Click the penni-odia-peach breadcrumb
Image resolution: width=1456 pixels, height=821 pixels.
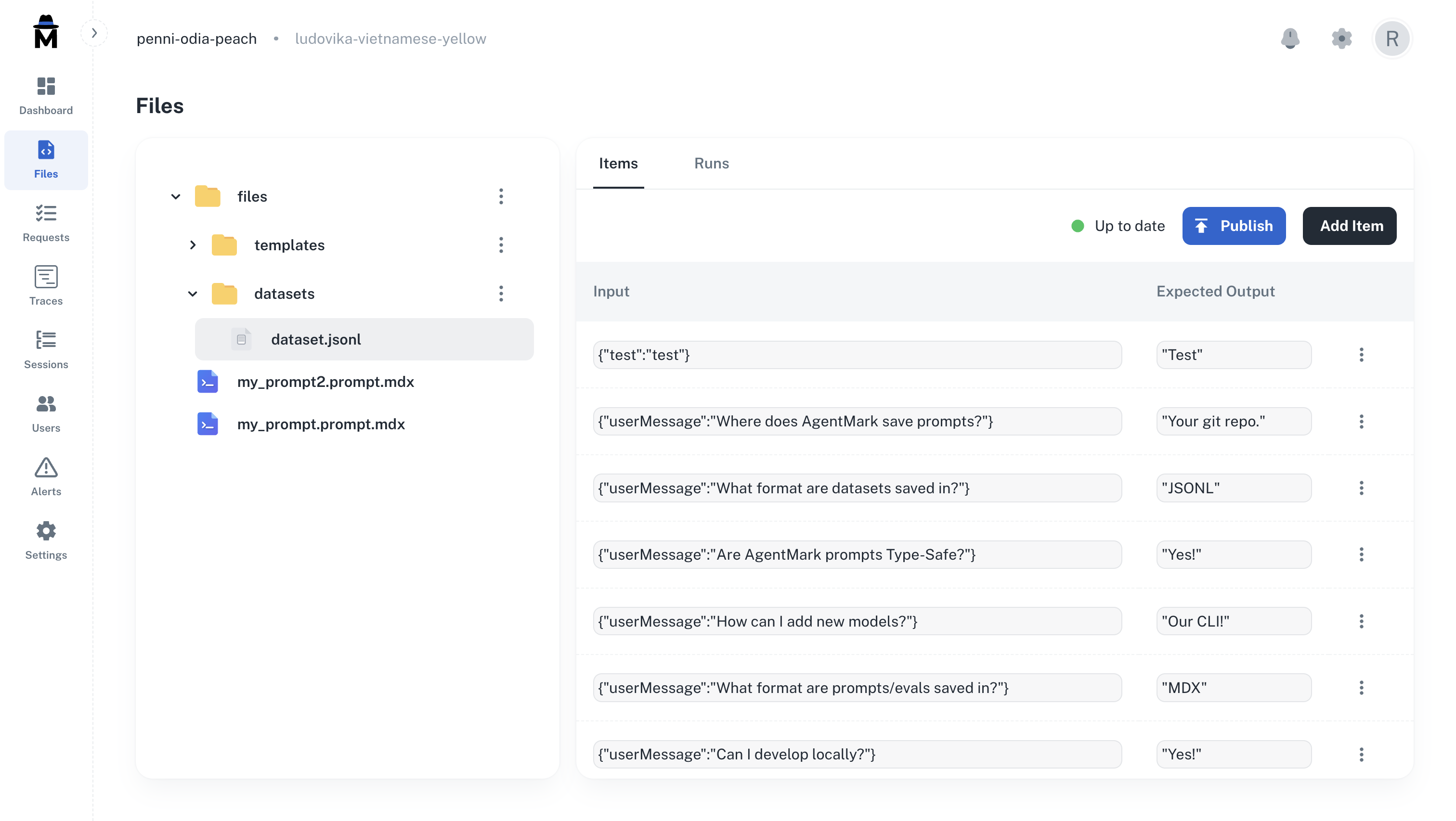(x=197, y=38)
